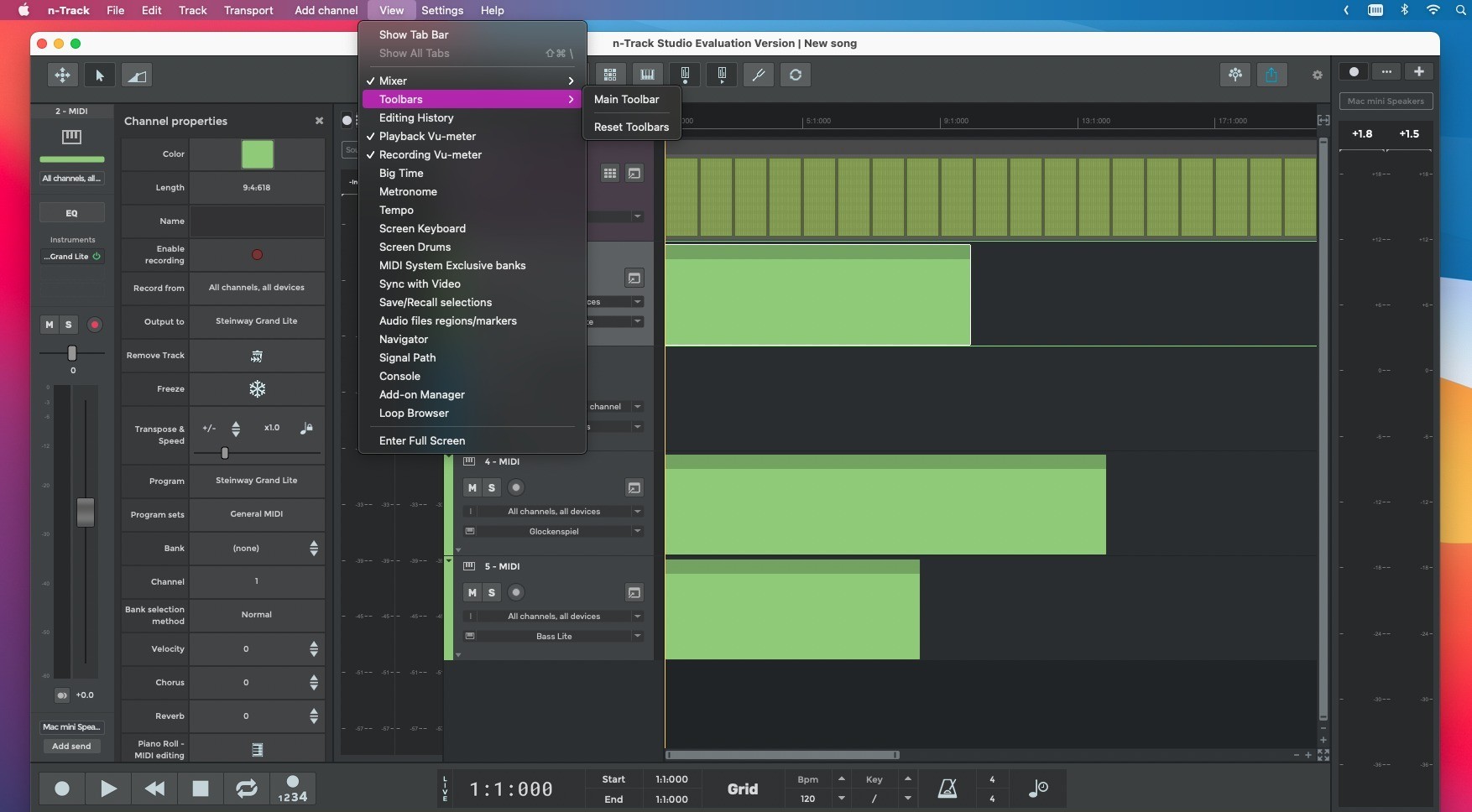Open the Songtree community icon
The width and height of the screenshot is (1472, 812).
point(1235,75)
